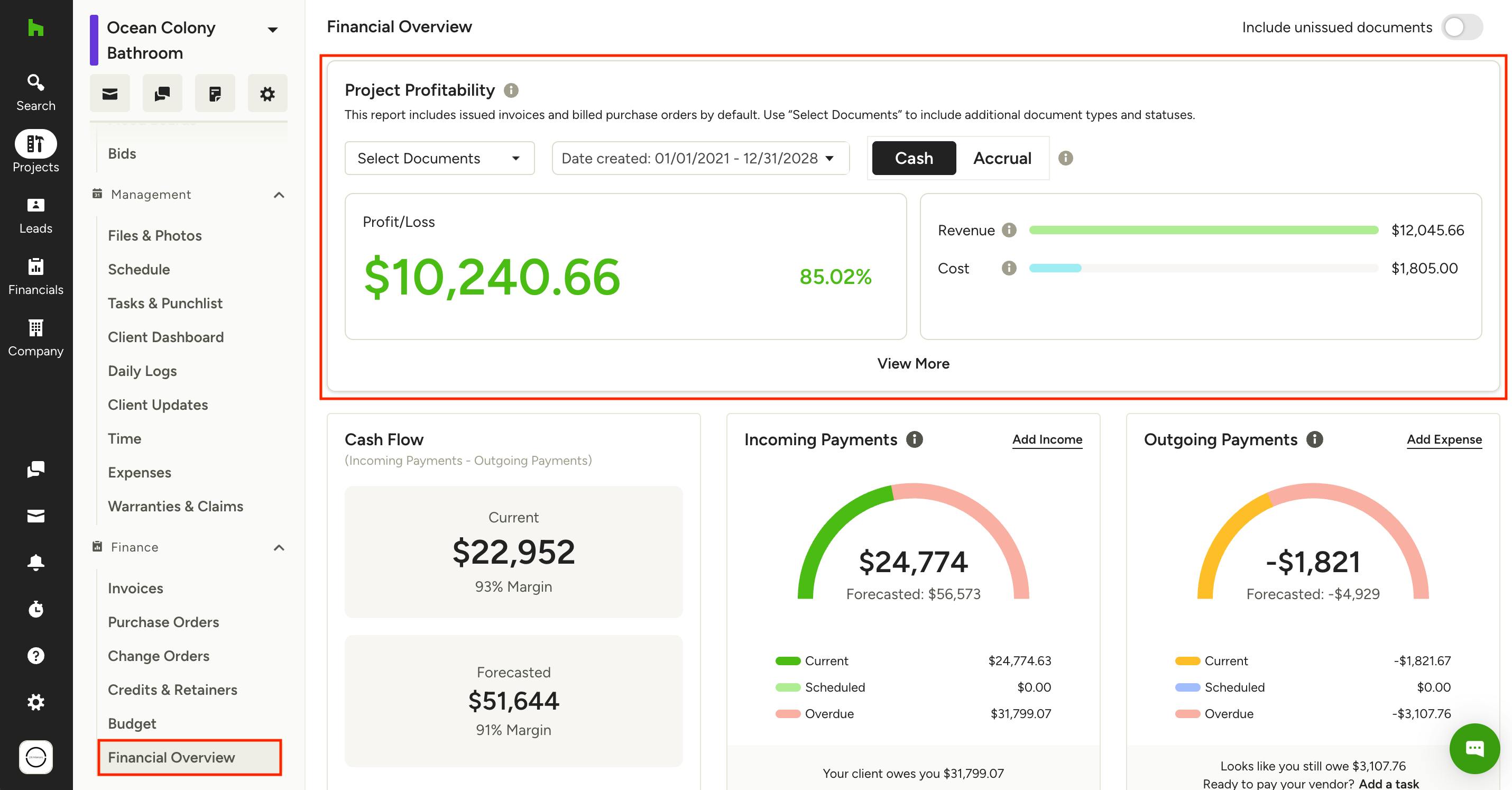The image size is (1512, 790).
Task: Toggle Include unissued documents switch
Action: point(1462,27)
